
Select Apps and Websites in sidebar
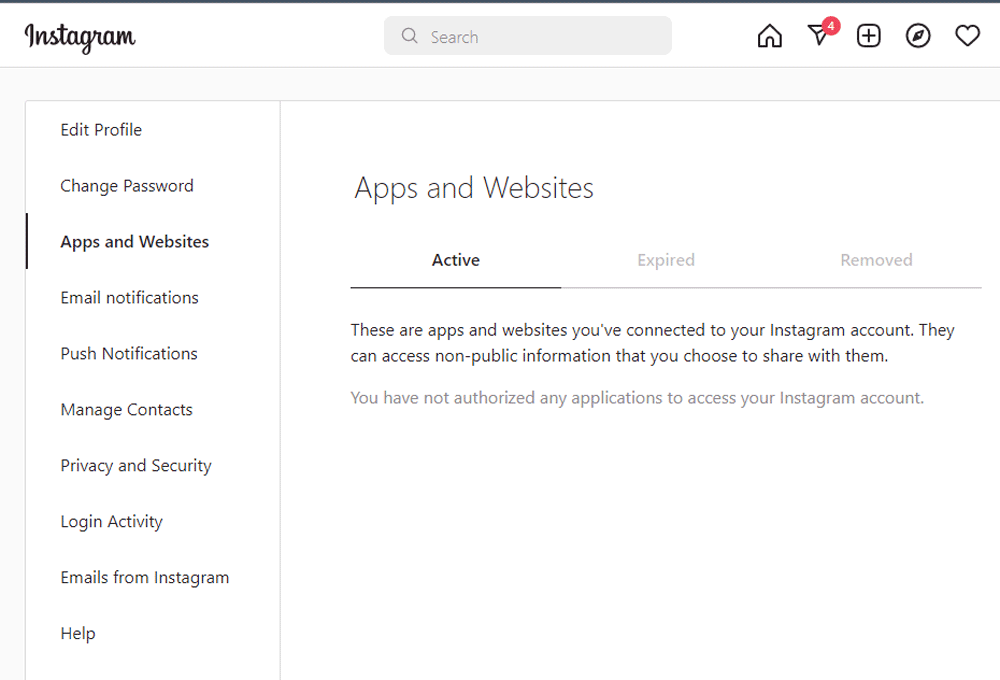click(135, 242)
